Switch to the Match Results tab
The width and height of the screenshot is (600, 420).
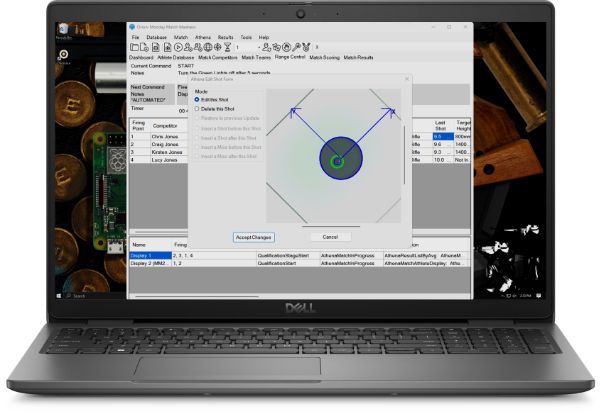[358, 57]
